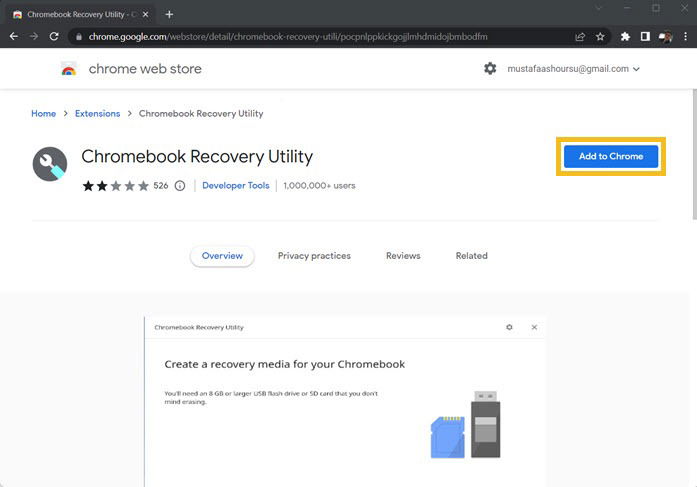Click the X in preview screenshot
Image resolution: width=697 pixels, height=487 pixels.
click(534, 327)
